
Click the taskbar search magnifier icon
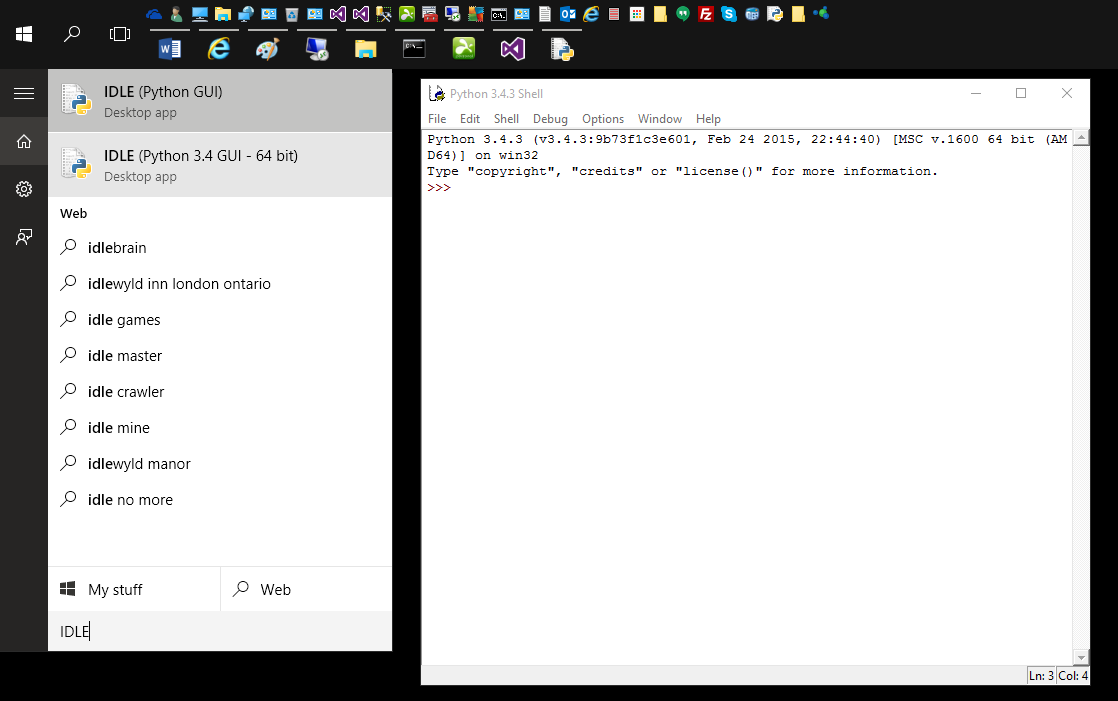pyautogui.click(x=72, y=34)
